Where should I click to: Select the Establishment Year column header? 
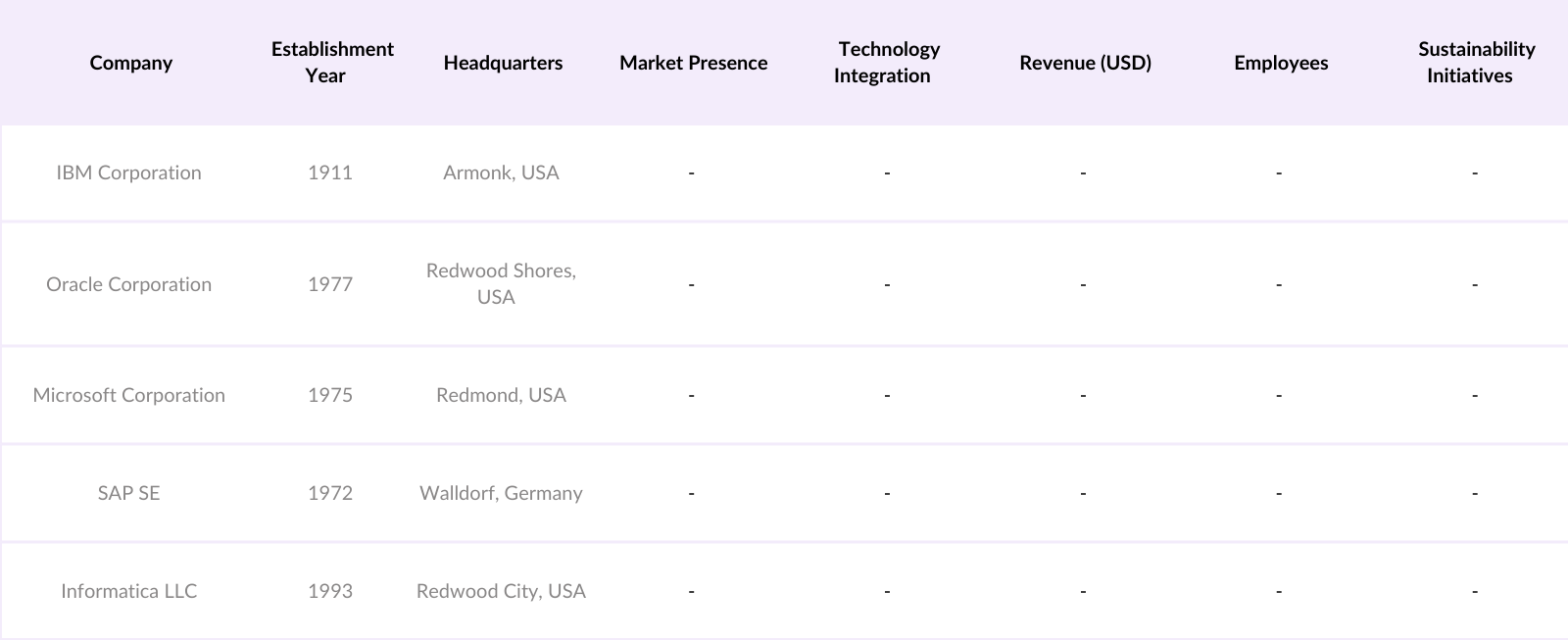(331, 63)
